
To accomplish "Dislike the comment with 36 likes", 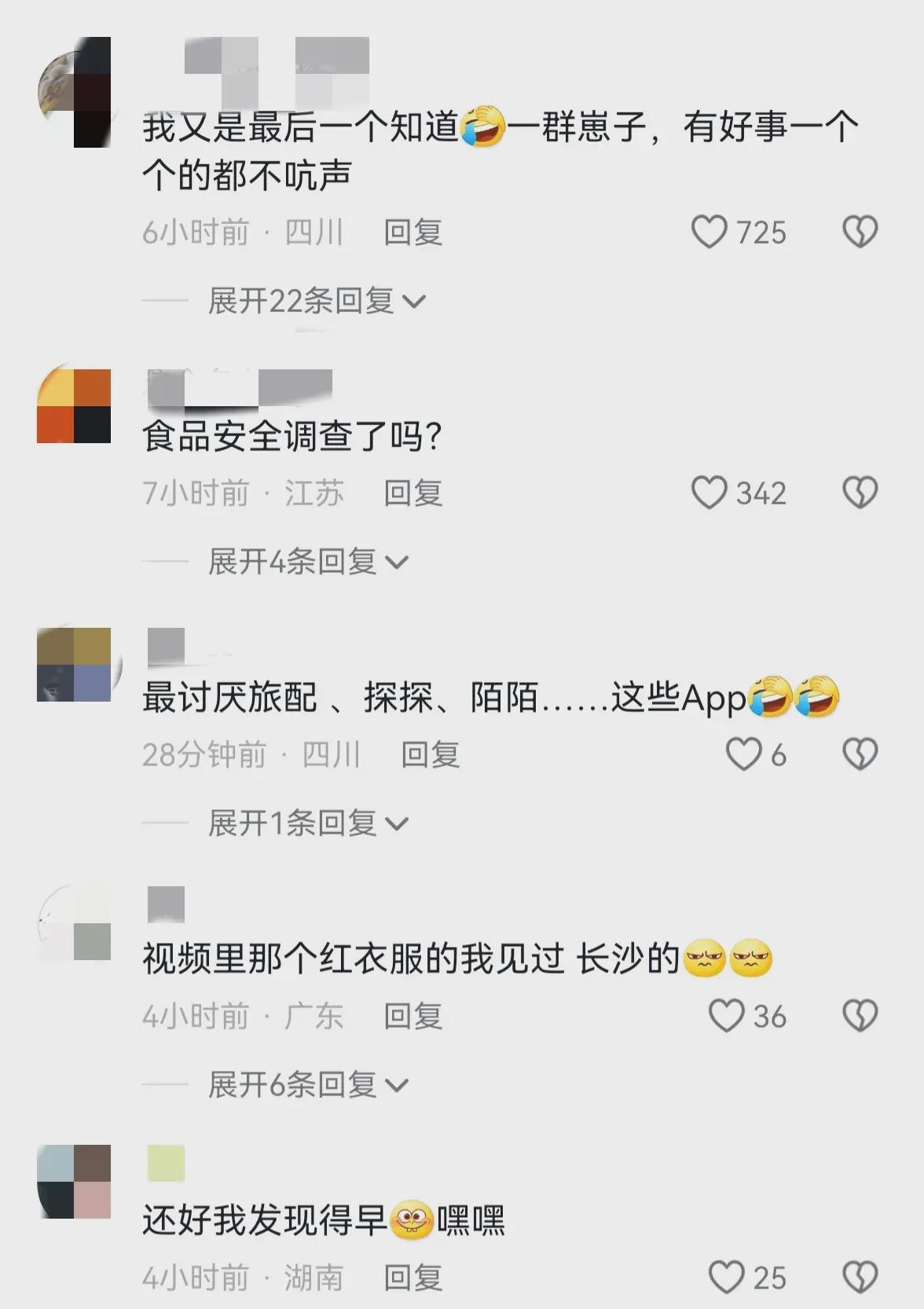I will tap(860, 1016).
